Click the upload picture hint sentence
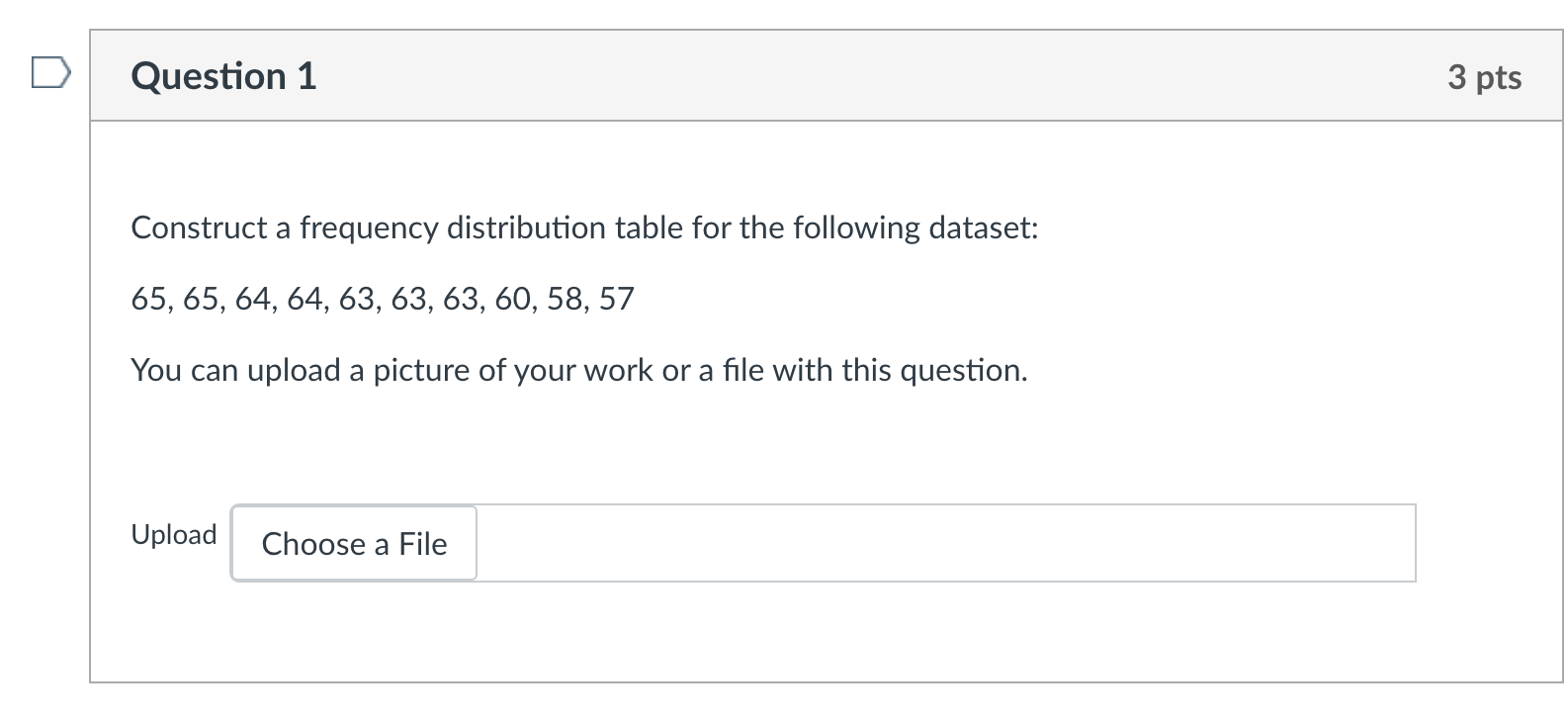 point(579,370)
